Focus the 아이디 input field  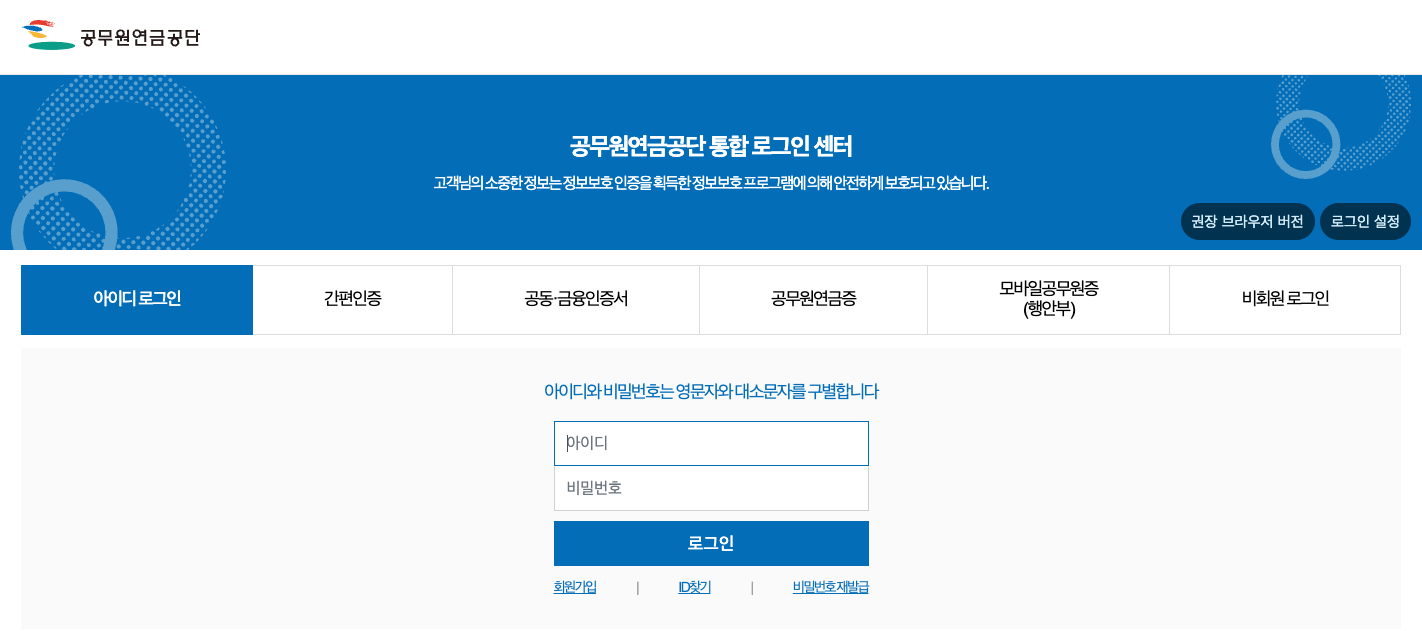pyautogui.click(x=711, y=443)
